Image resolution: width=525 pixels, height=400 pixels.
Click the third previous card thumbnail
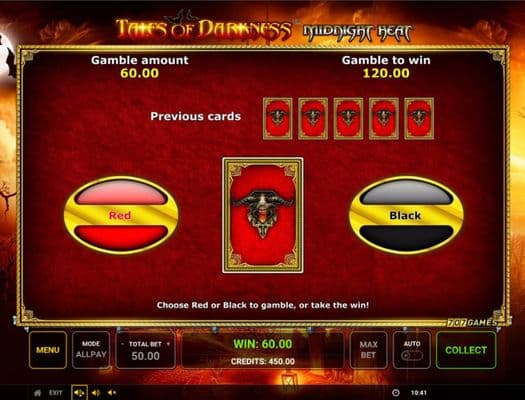[348, 118]
